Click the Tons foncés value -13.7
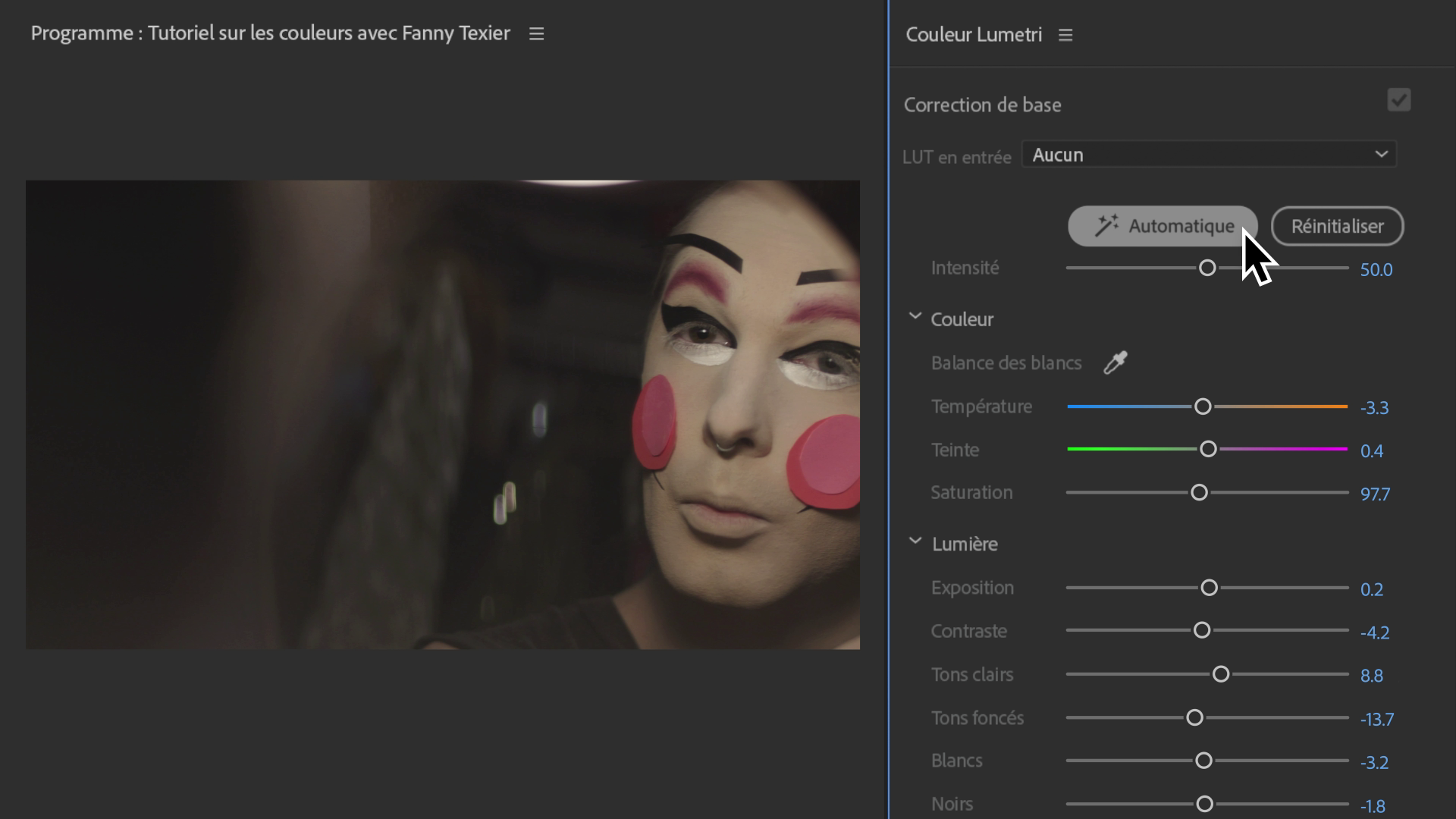Screen dimensions: 1456x819 click(1376, 719)
